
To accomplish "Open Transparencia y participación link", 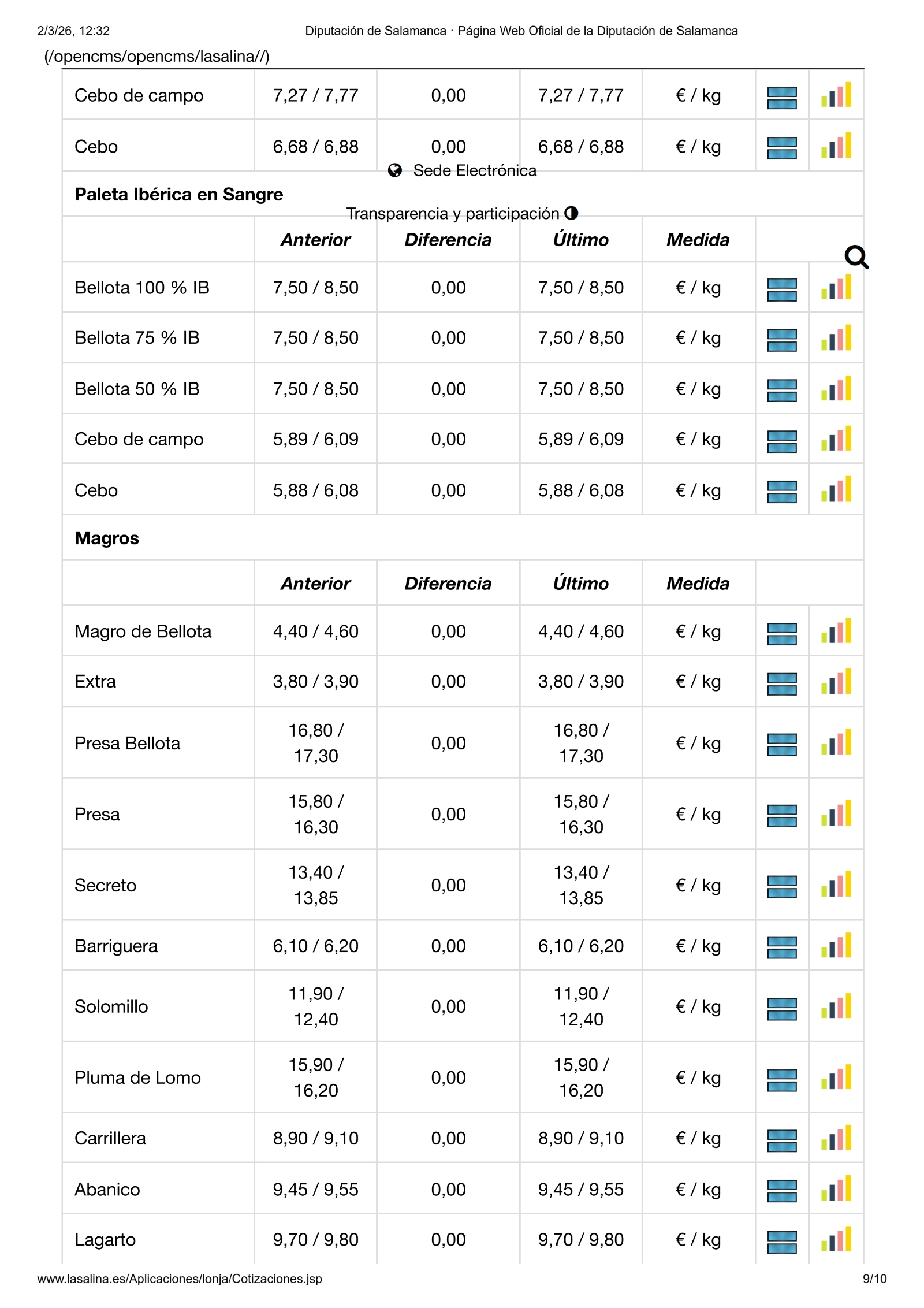I will pos(453,214).
